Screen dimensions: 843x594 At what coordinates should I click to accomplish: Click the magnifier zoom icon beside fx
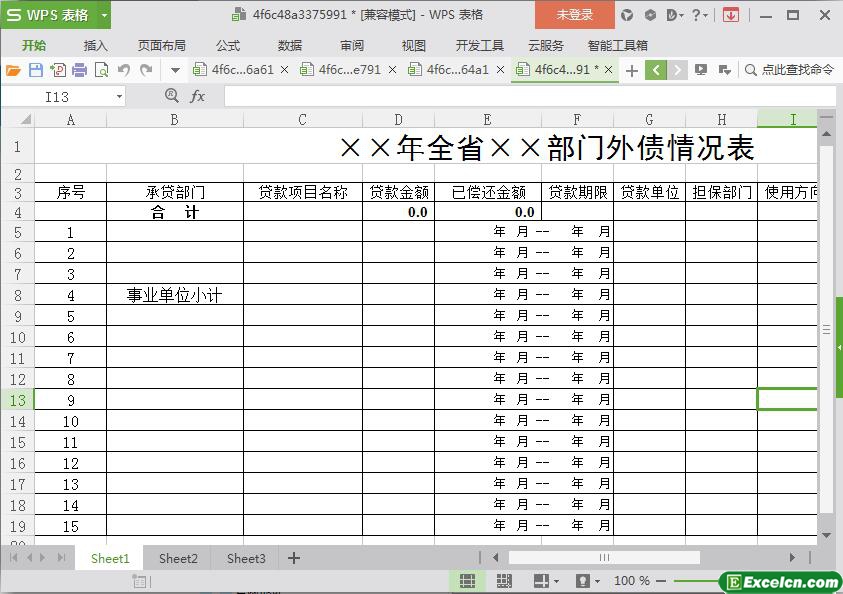172,96
